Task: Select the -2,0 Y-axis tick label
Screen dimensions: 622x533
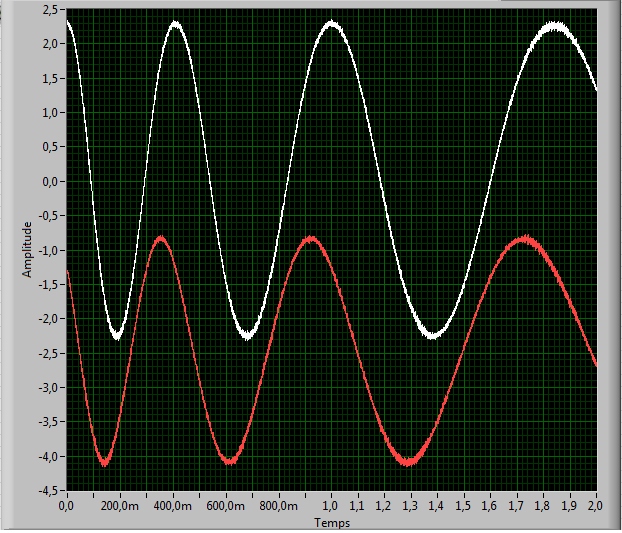Action: (48, 319)
